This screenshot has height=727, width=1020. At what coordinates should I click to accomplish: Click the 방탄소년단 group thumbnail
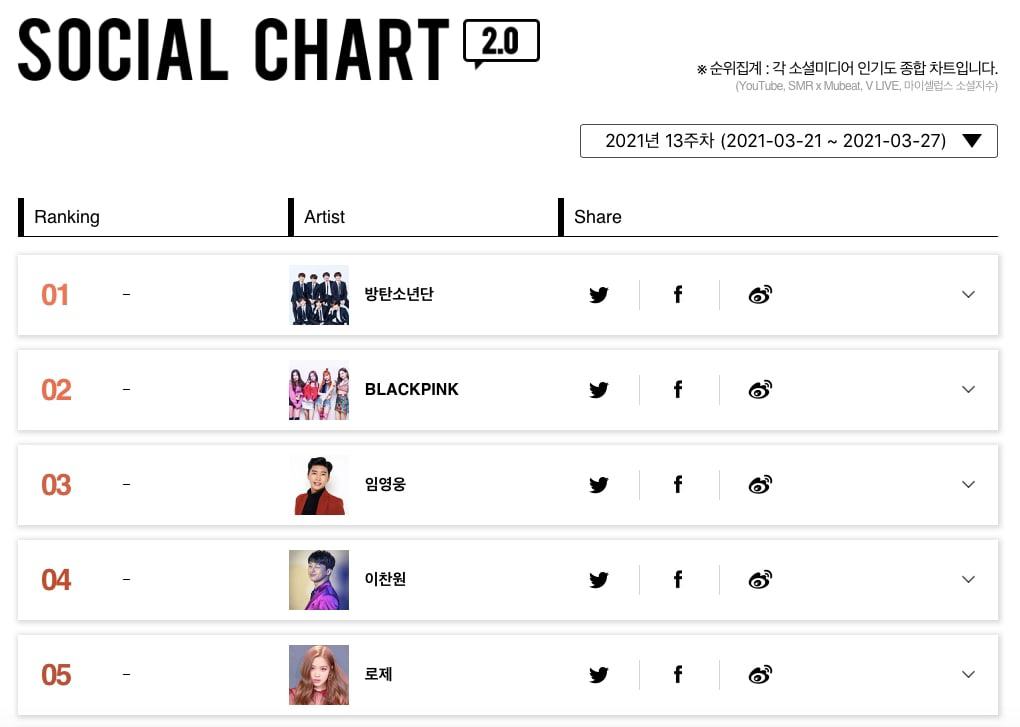[319, 295]
